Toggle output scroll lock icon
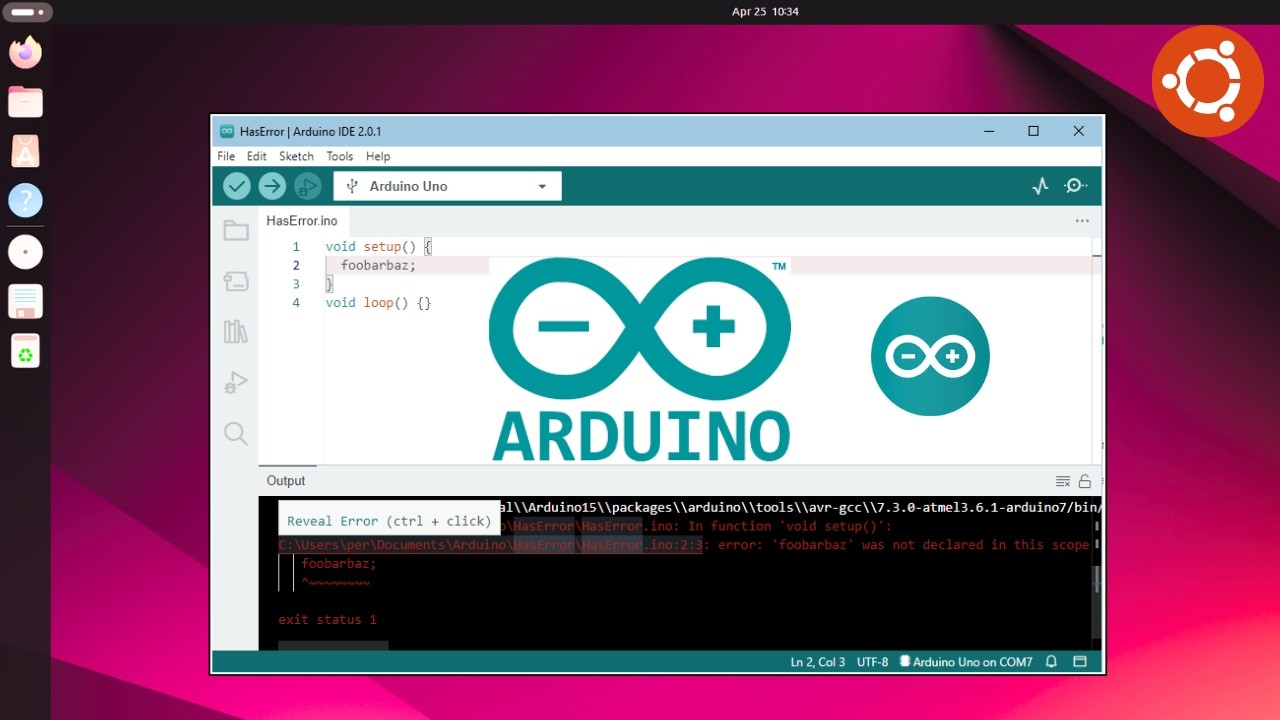The width and height of the screenshot is (1280, 720). [x=1085, y=481]
